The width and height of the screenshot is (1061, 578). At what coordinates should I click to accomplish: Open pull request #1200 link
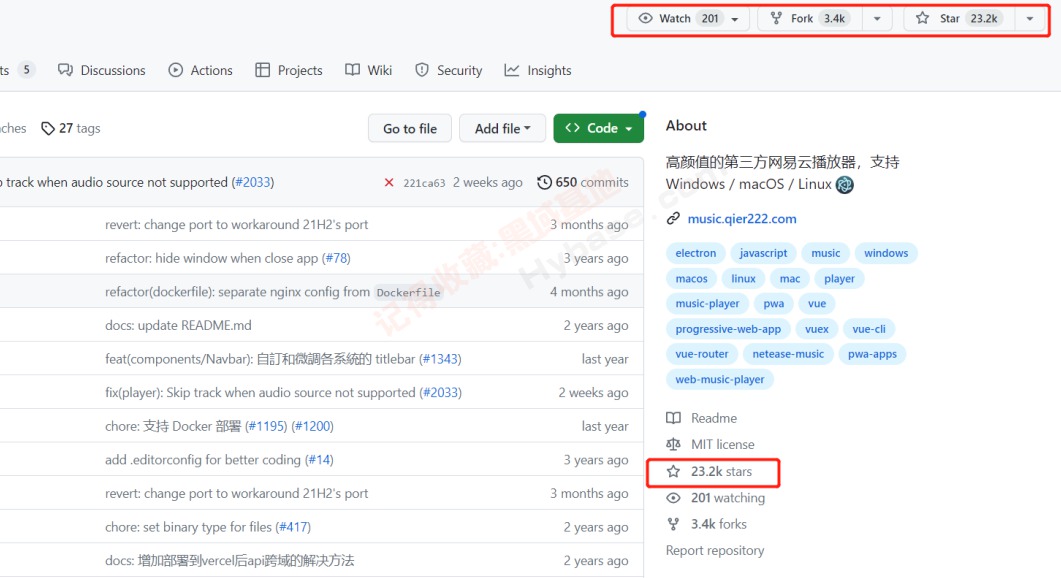pyautogui.click(x=313, y=426)
